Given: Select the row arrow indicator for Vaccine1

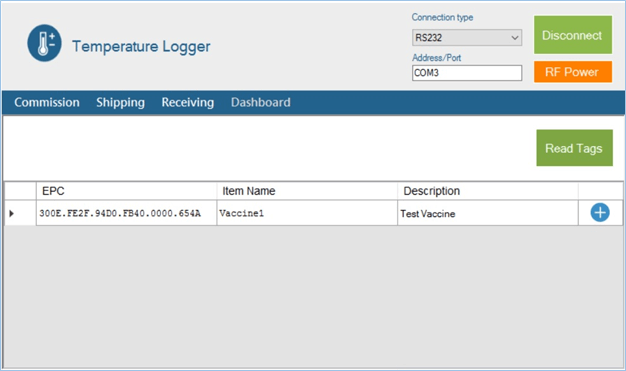Looking at the screenshot, I should click(x=12, y=213).
